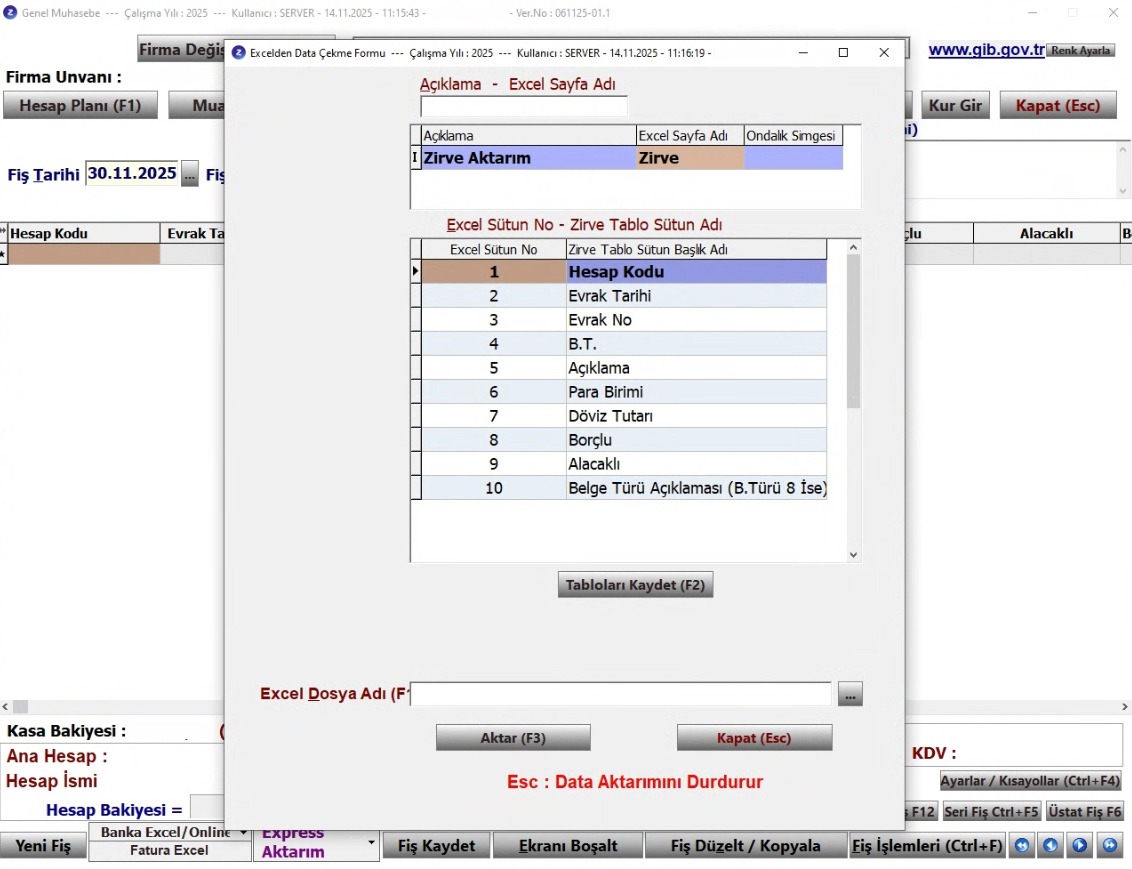Click Tabloları Kaydet (F2) button
Image resolution: width=1132 pixels, height=869 pixels.
point(635,586)
